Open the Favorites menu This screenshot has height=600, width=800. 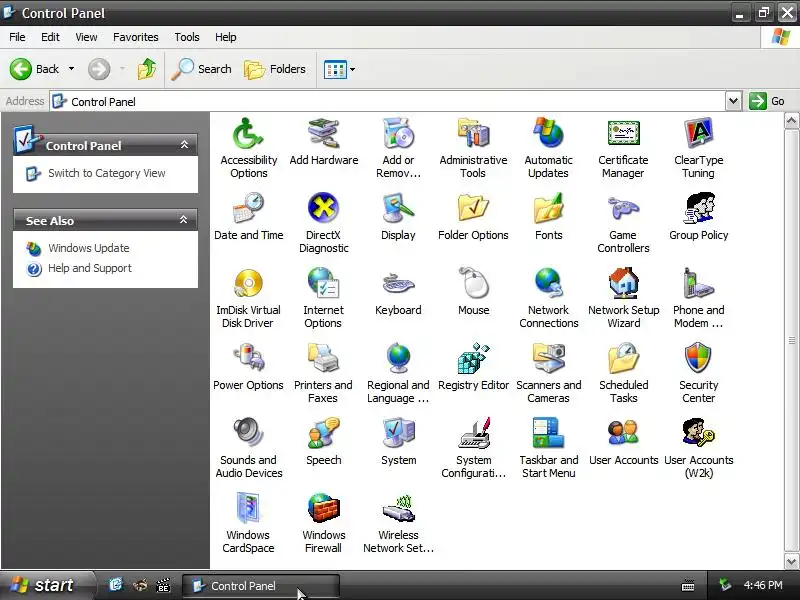click(136, 37)
